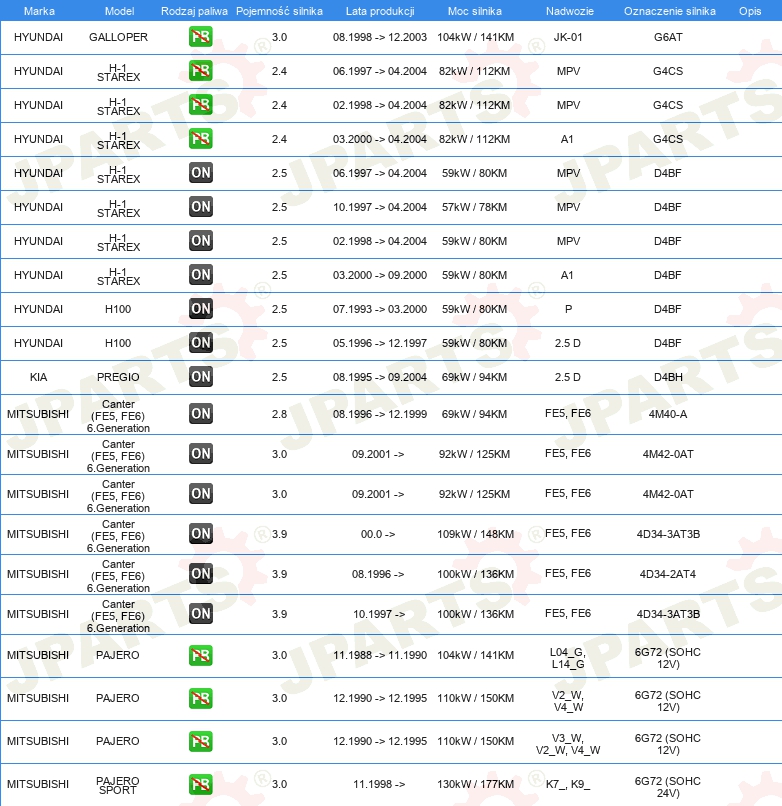Viewport: 782px width, 806px height.
Task: Click diesel ON icon in KIA PREGIO row
Action: point(201,376)
